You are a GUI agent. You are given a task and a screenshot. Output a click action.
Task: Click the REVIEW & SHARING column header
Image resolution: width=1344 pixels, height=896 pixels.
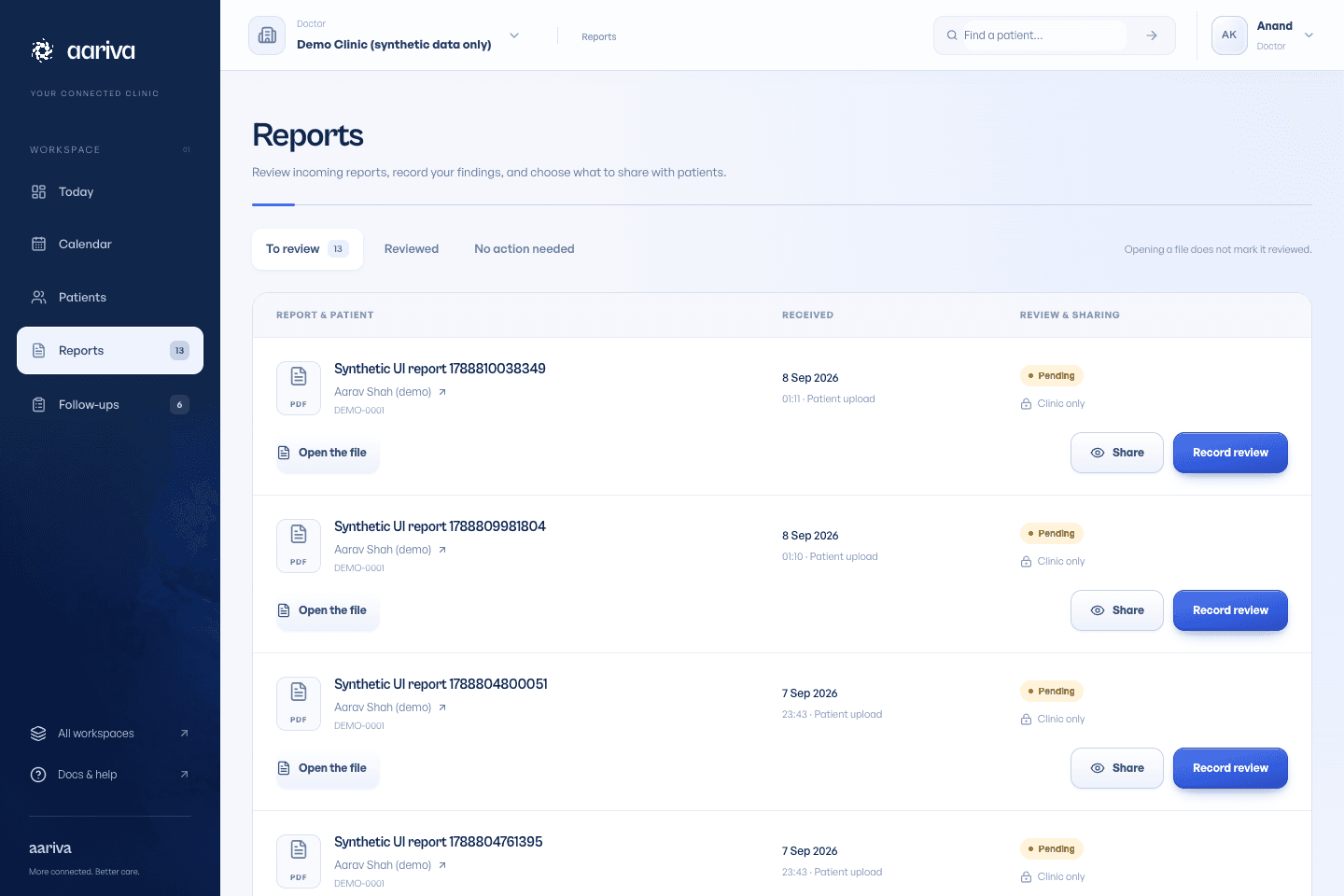[1070, 315]
